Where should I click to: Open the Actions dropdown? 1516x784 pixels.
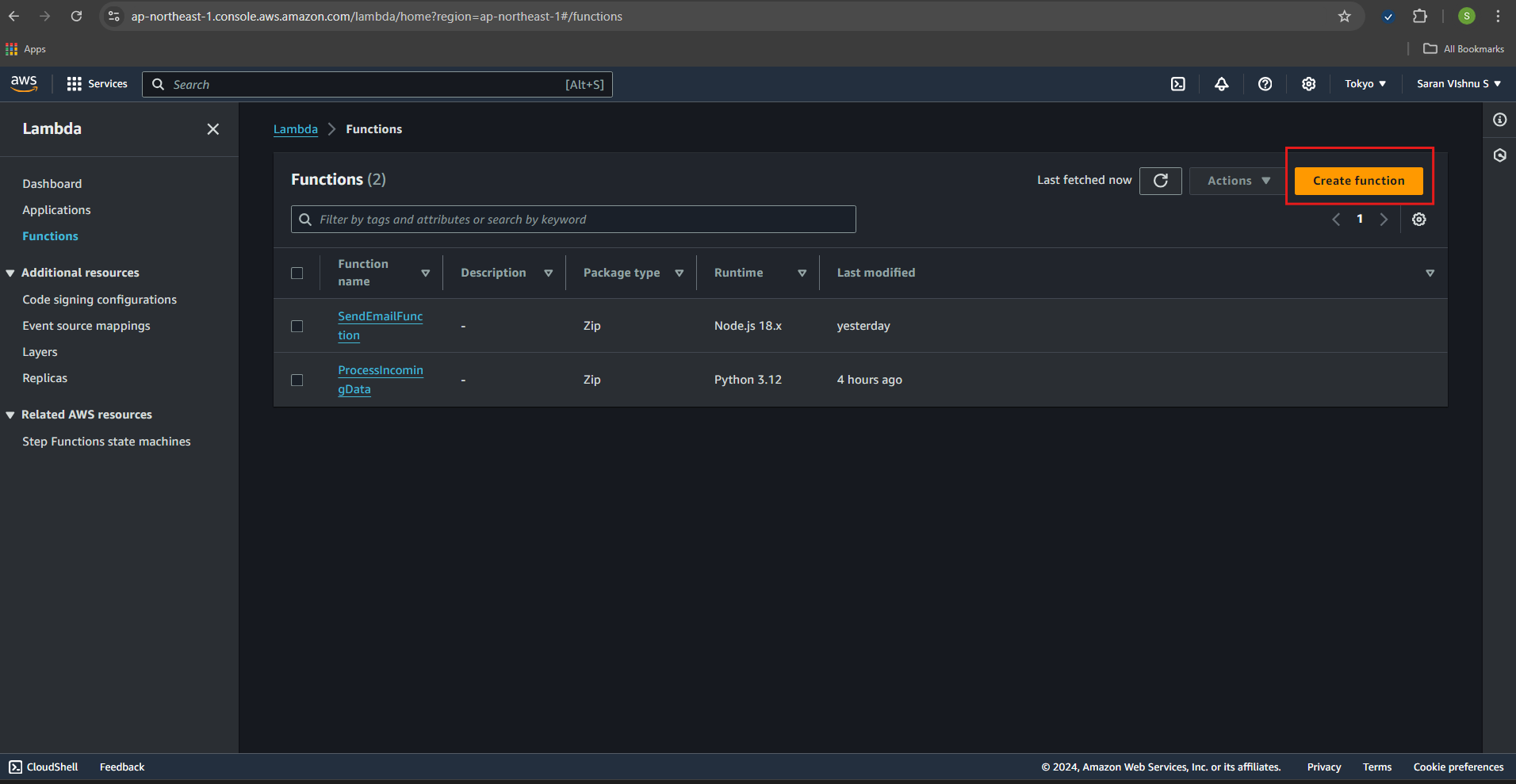(1238, 181)
